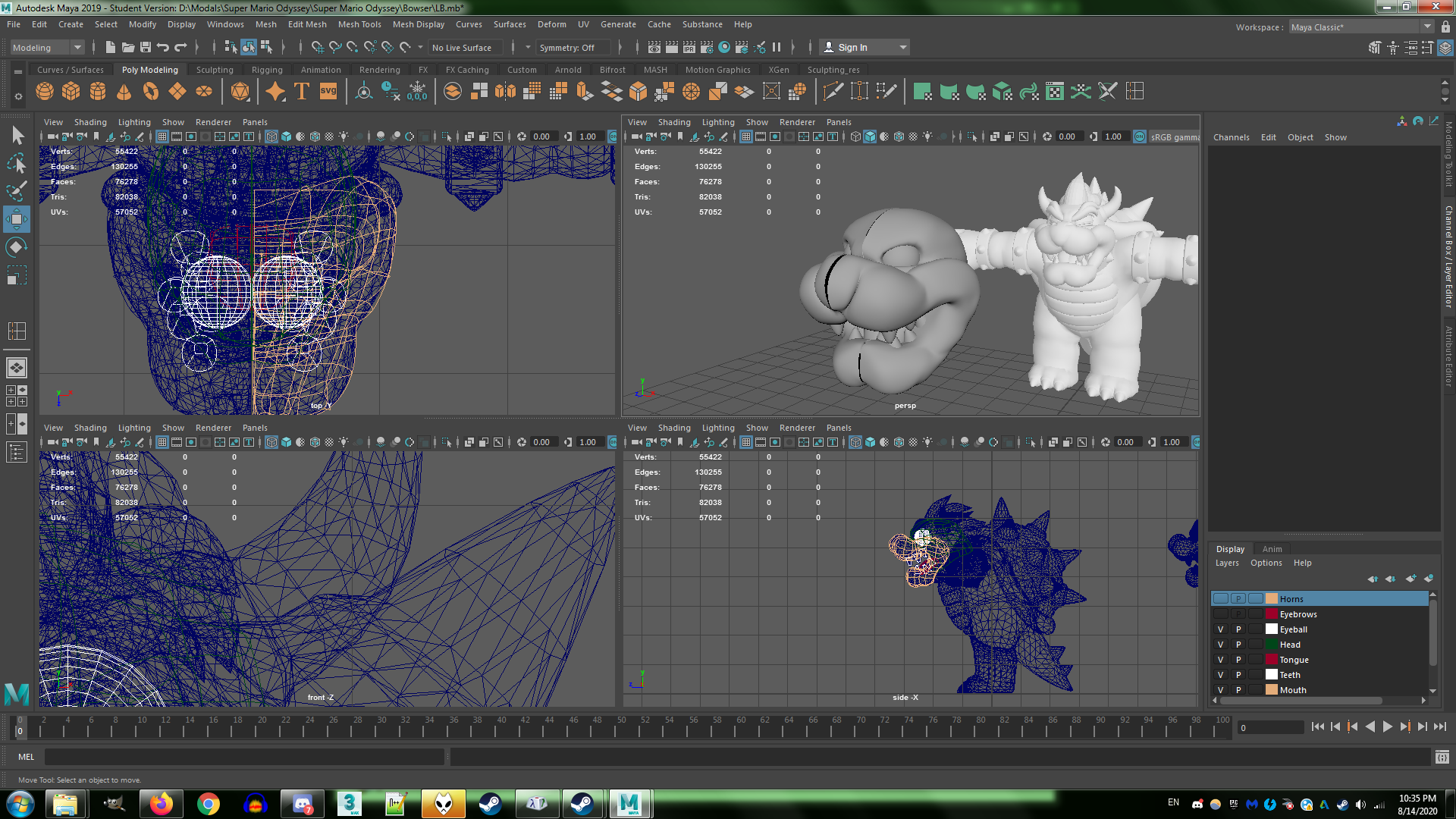Open the Mesh Tools menu
The image size is (1456, 819).
(359, 24)
